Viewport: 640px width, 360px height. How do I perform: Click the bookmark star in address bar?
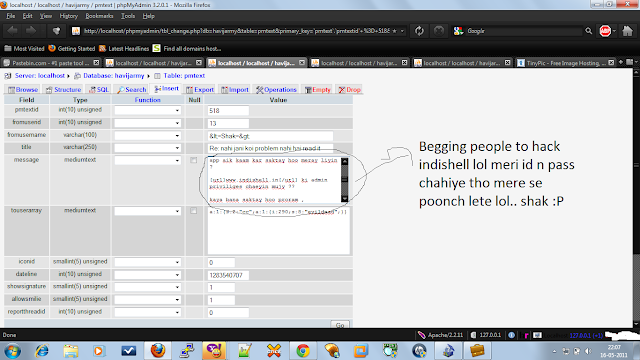click(394, 31)
